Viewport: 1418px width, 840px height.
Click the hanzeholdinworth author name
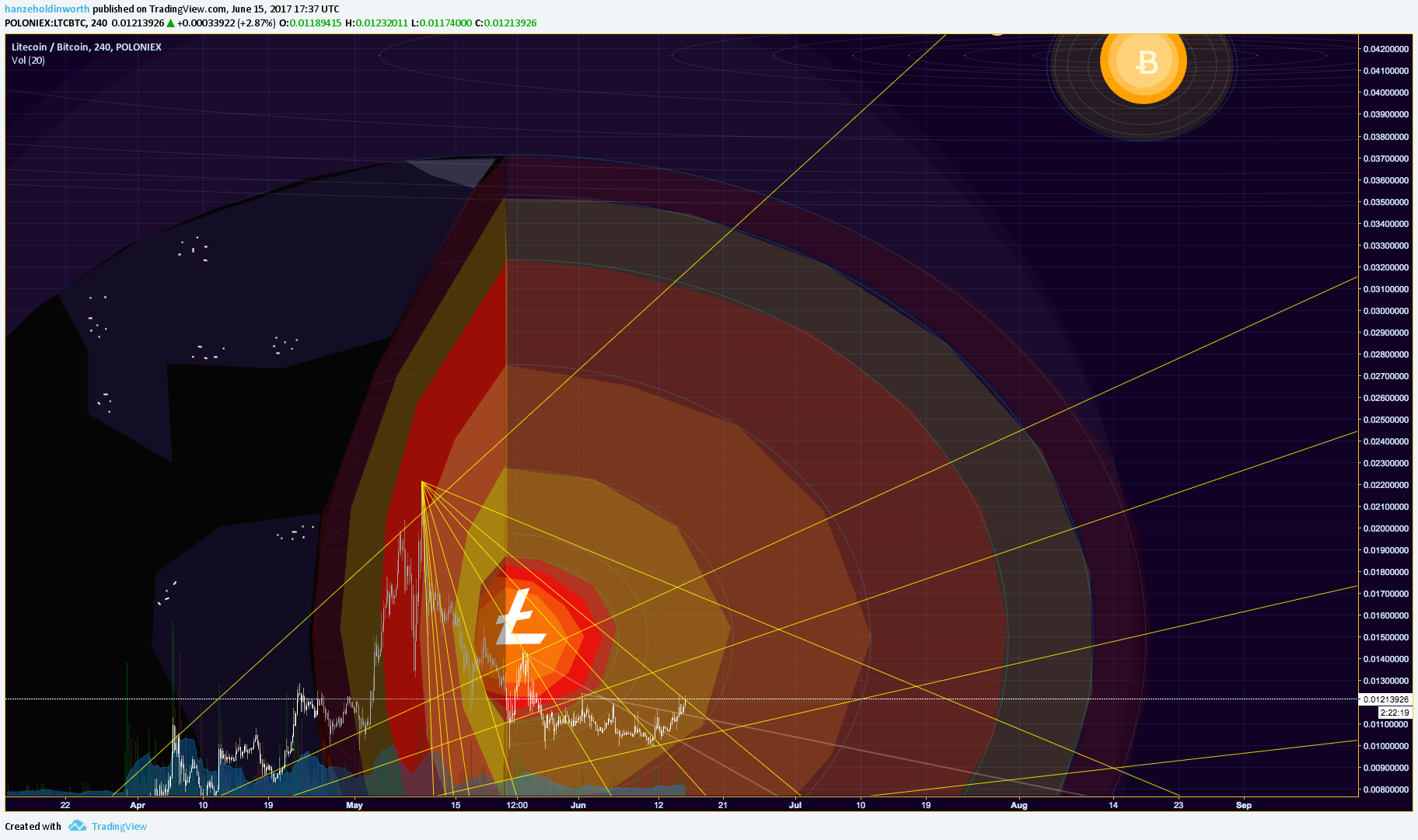tap(47, 9)
